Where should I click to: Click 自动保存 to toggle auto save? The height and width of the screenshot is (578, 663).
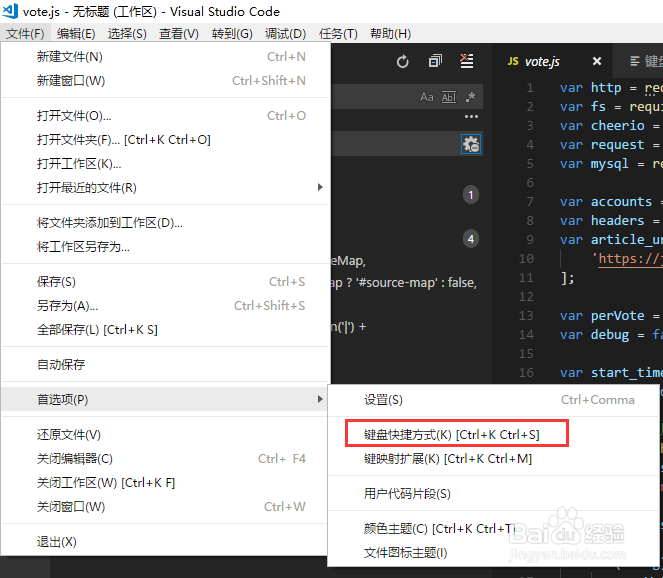(61, 364)
